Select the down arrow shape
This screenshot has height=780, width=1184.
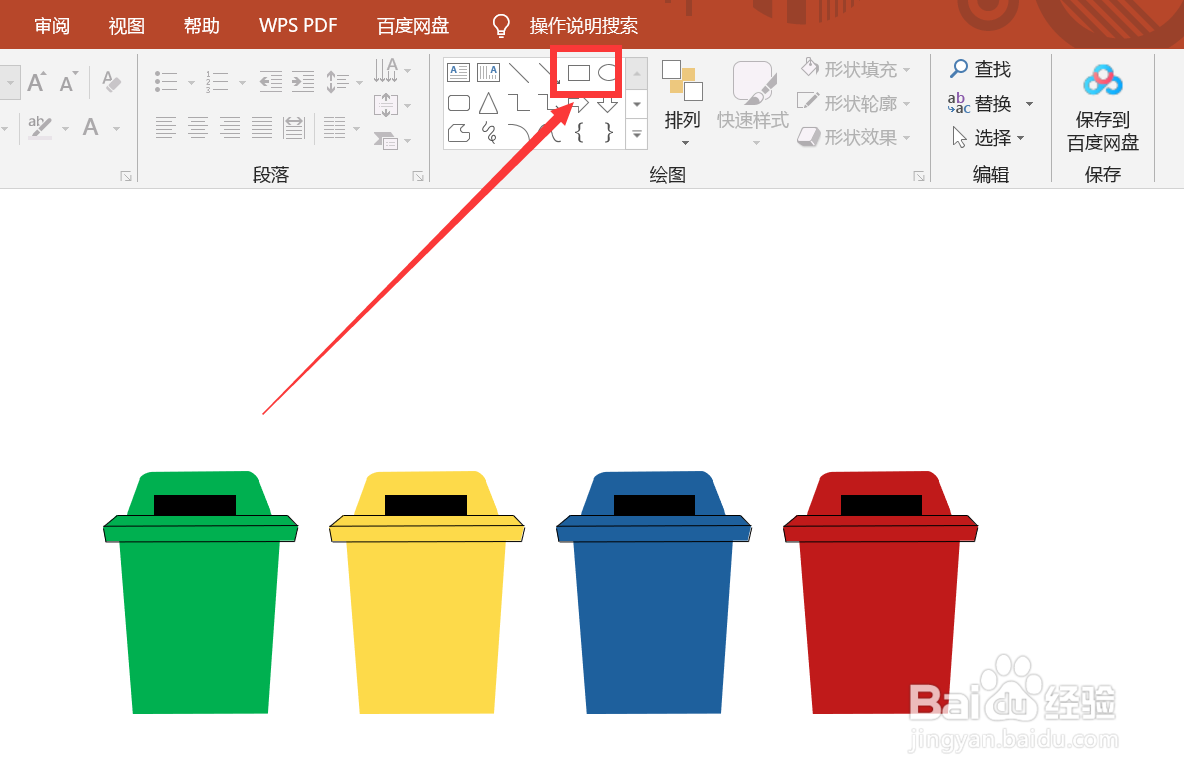(608, 104)
